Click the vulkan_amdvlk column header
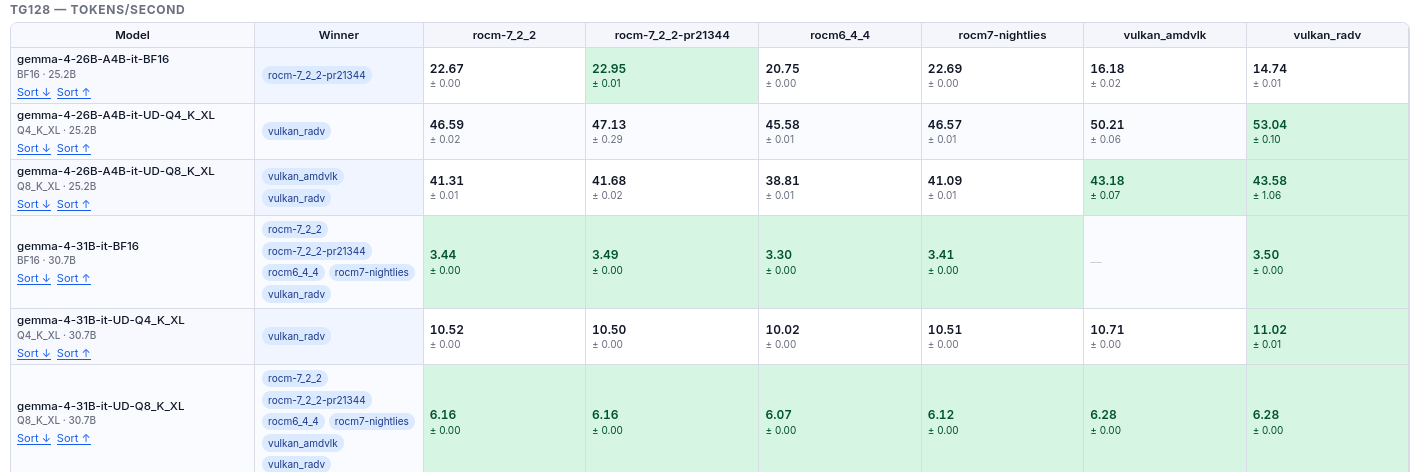Viewport: 1412px width, 472px height. point(1165,35)
